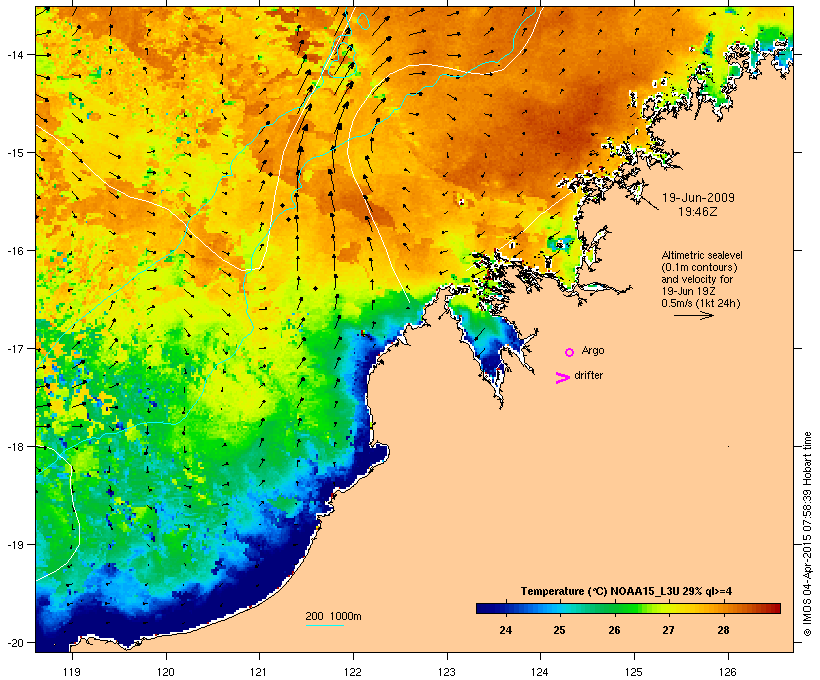
Task: Click the longitude label 126
Action: [x=728, y=672]
